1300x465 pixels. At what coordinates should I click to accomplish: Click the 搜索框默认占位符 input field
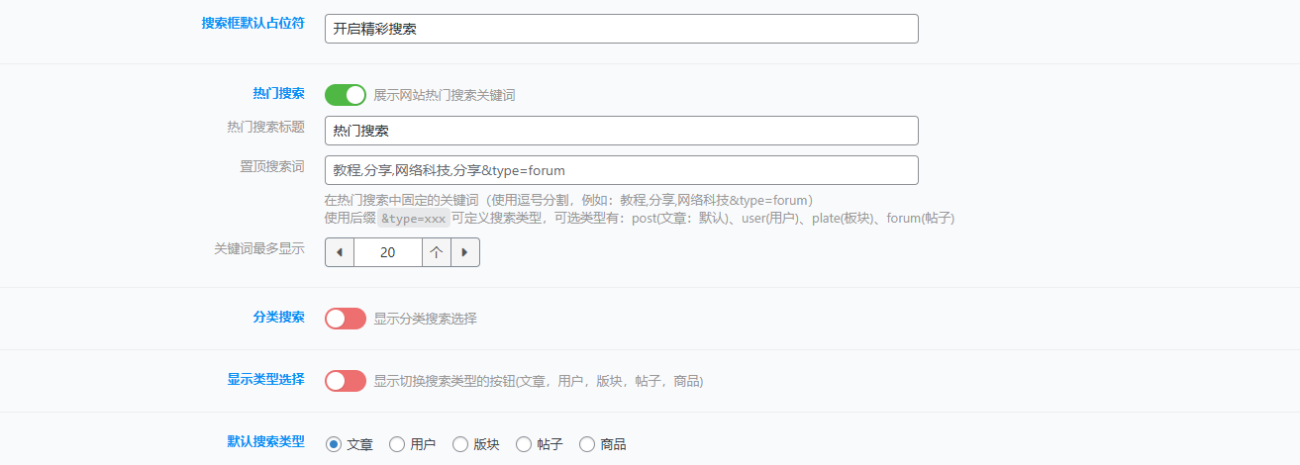click(x=621, y=29)
